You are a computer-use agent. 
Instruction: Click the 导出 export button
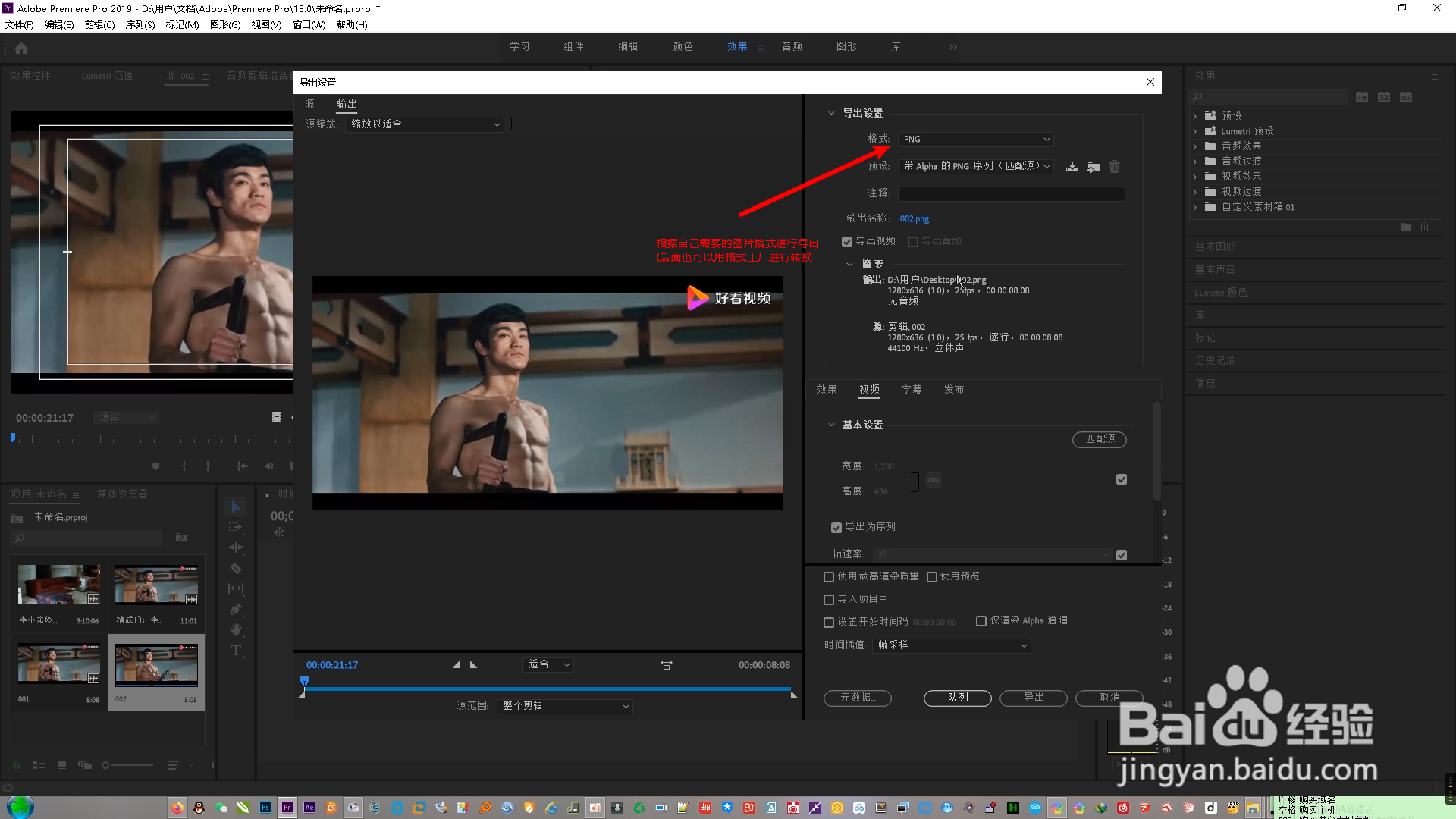click(x=1034, y=698)
